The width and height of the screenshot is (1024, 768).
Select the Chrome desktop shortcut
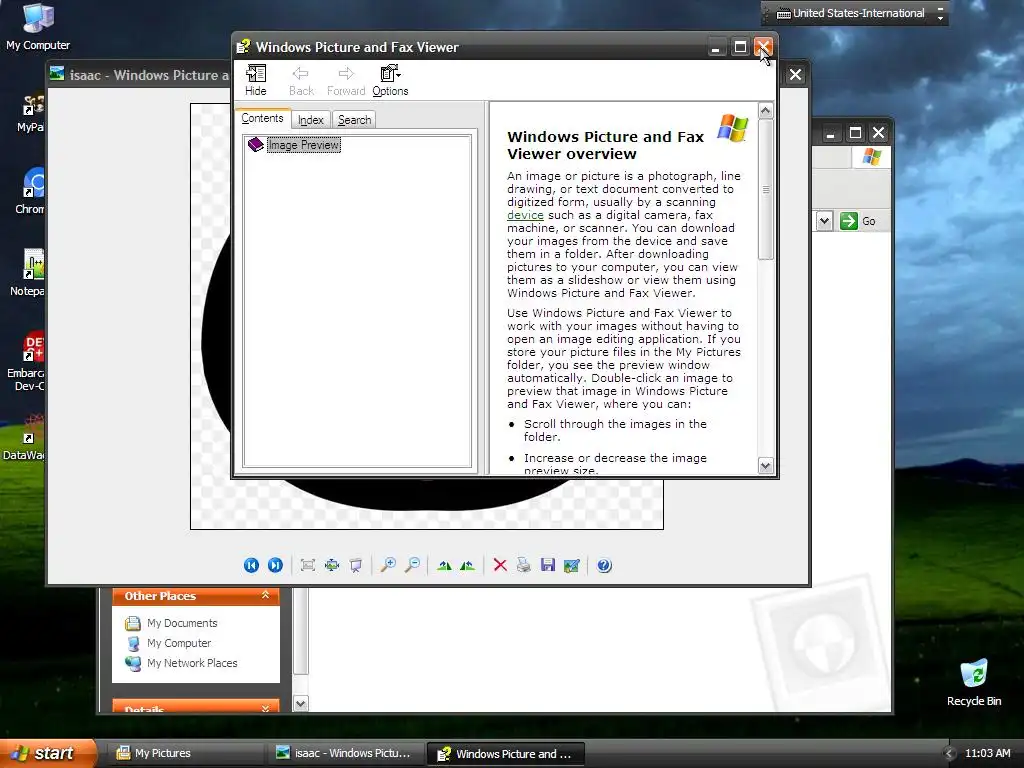pos(30,191)
